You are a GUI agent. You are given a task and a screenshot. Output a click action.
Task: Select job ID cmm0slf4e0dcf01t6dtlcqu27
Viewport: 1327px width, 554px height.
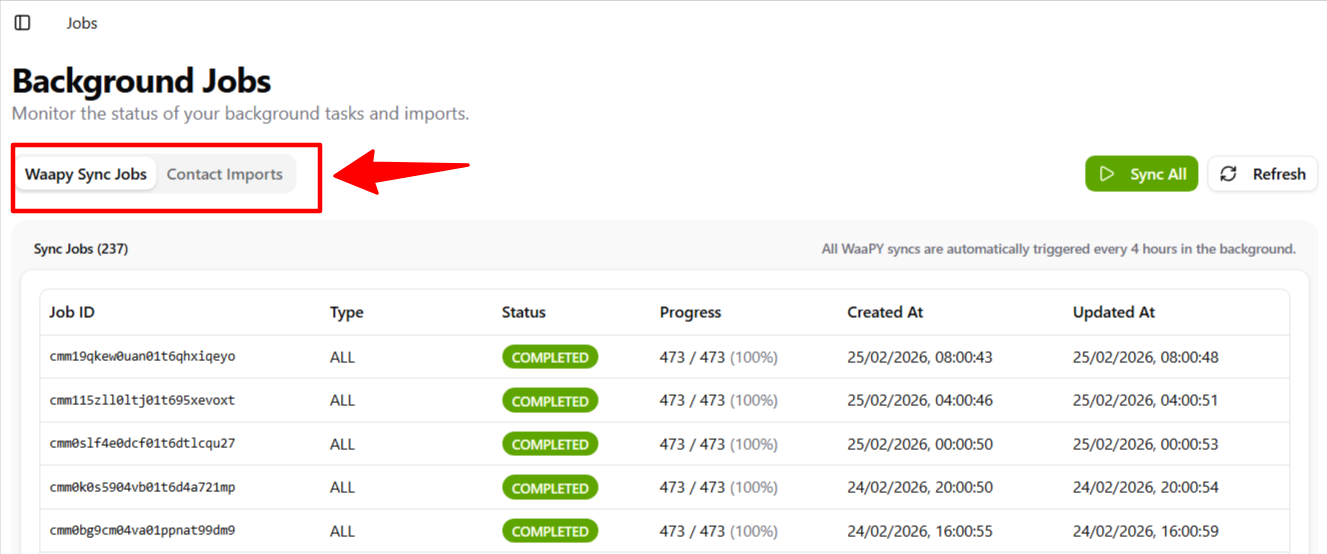[x=142, y=444]
